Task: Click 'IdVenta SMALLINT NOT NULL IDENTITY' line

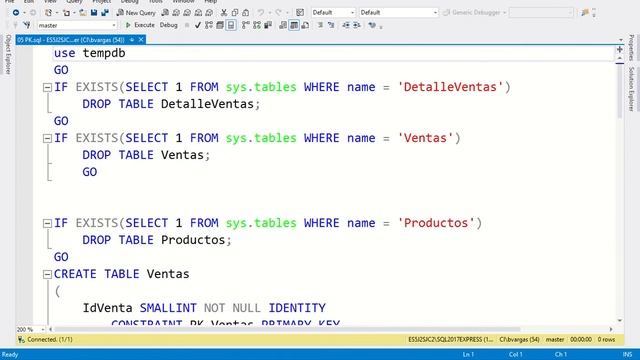Action: [204, 308]
